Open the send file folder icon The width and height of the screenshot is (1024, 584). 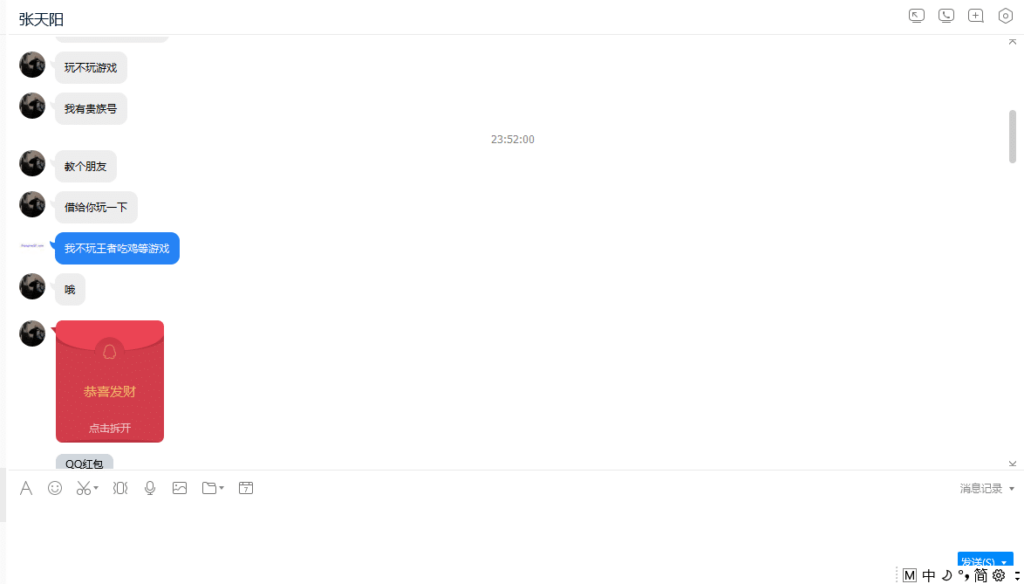click(209, 488)
